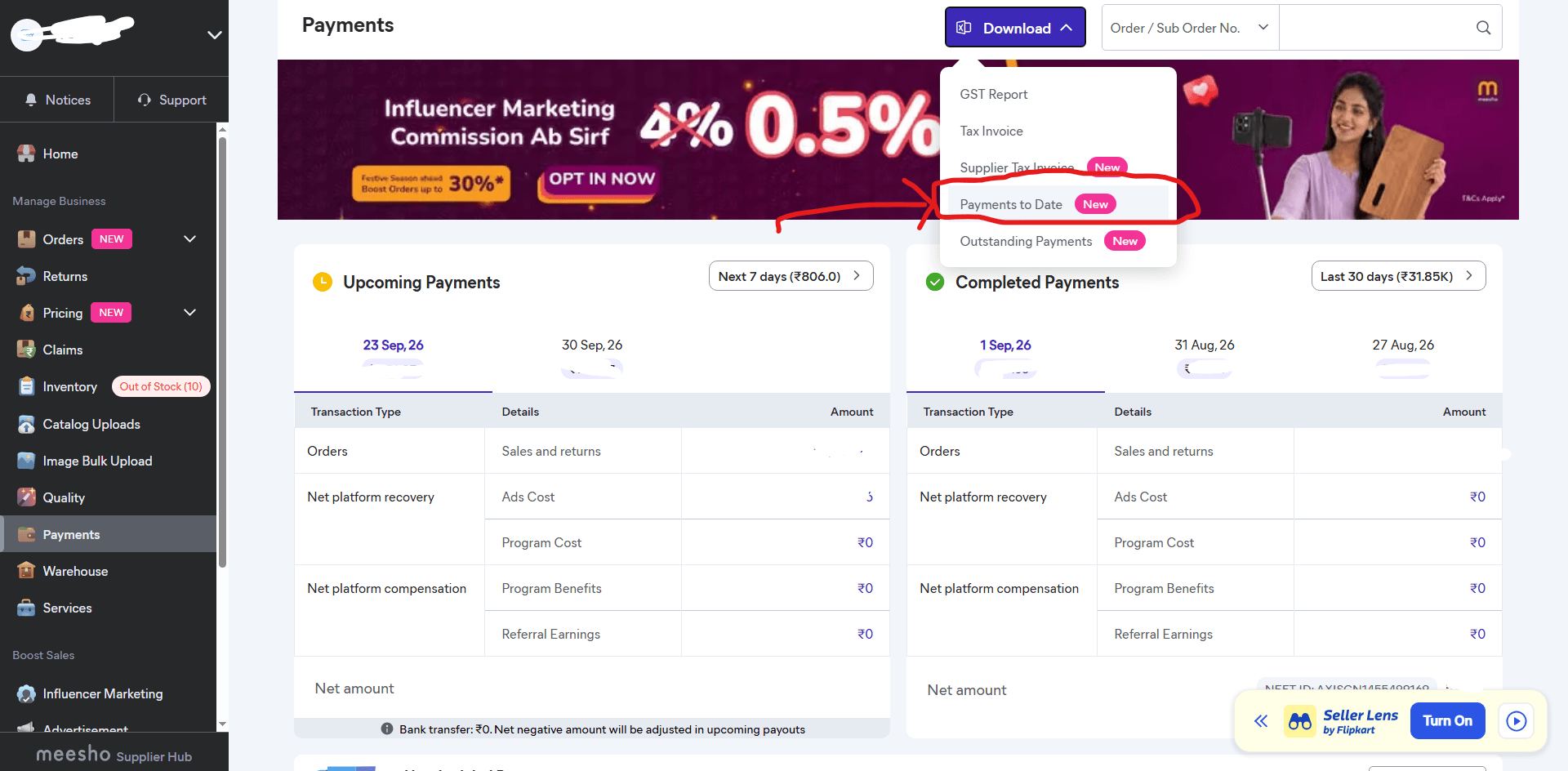Open Last 30 days completed payments
Screen dimensions: 1568x771
point(1398,276)
